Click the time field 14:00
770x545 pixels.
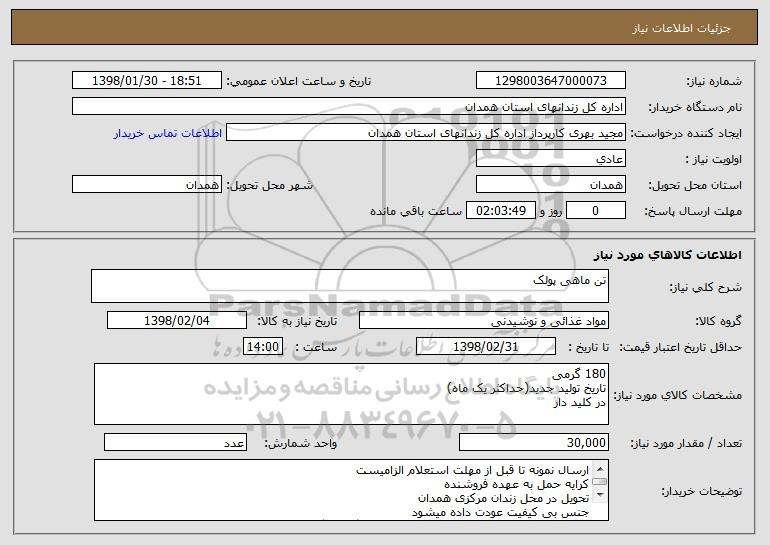(263, 346)
